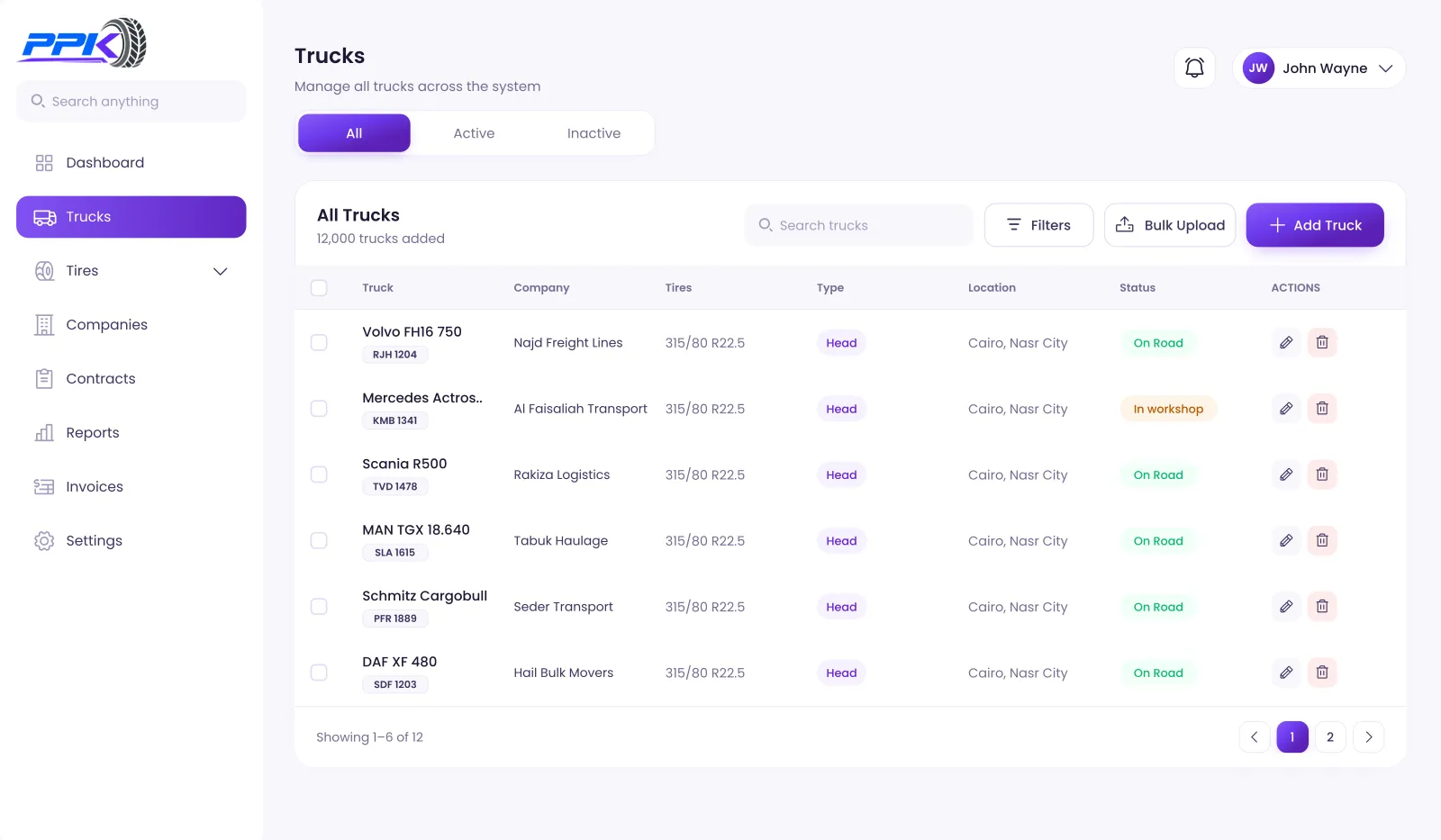Edit the Mercedes Actros truck row
The image size is (1441, 840).
tap(1286, 409)
